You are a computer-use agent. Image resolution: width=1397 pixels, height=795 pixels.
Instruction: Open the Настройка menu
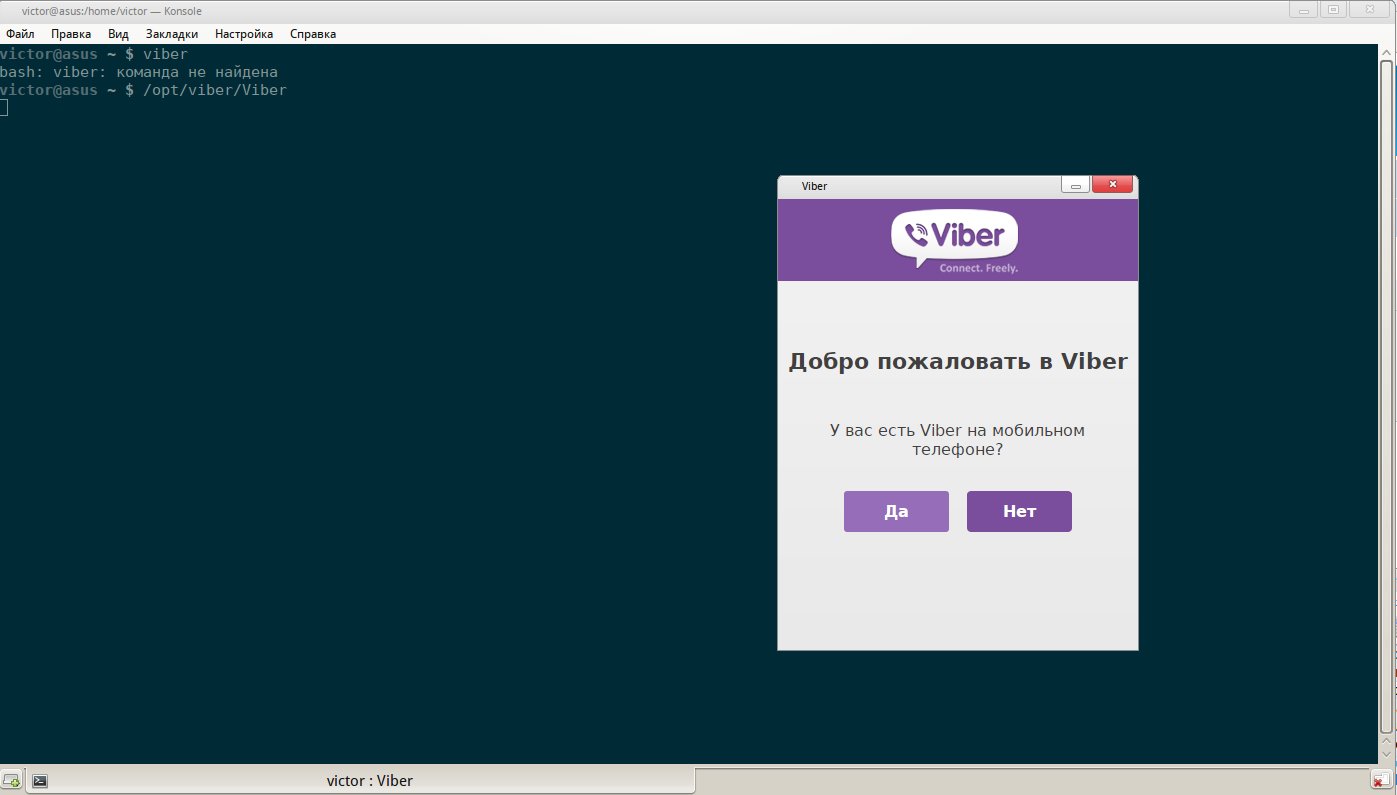coord(244,34)
